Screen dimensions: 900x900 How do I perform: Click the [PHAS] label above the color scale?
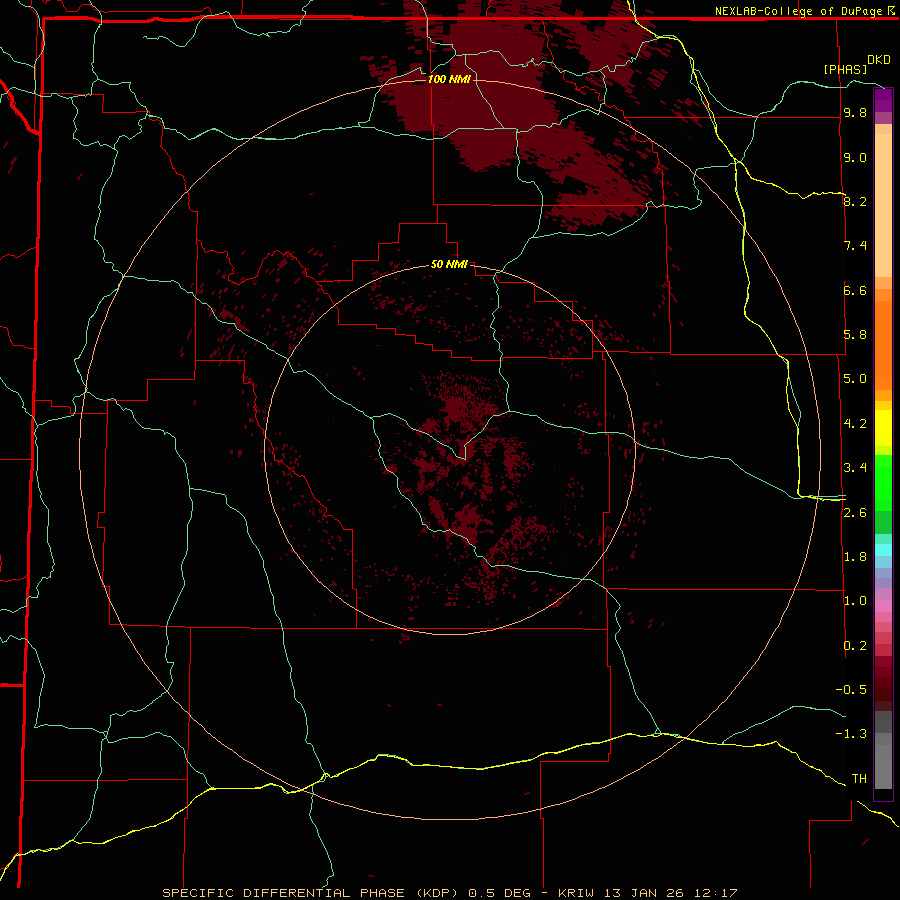pos(845,69)
